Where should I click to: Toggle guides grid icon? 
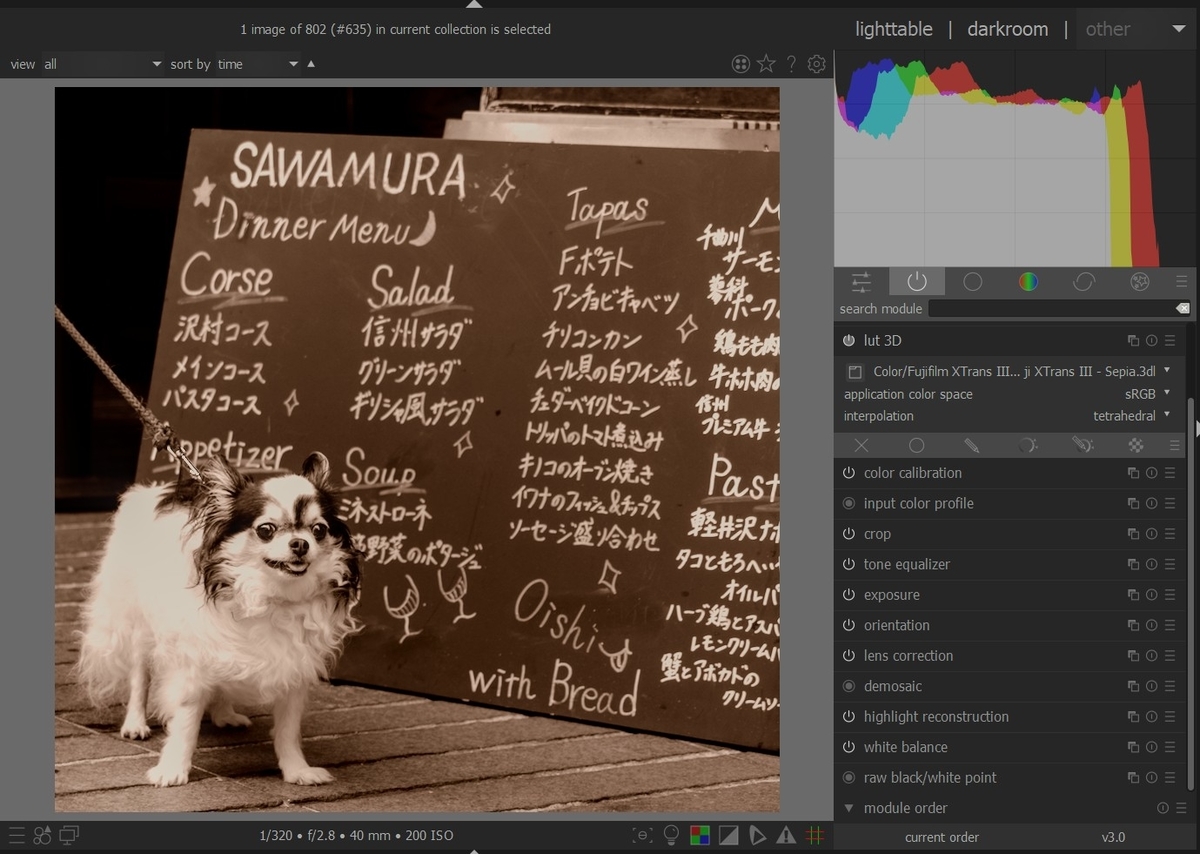point(815,835)
